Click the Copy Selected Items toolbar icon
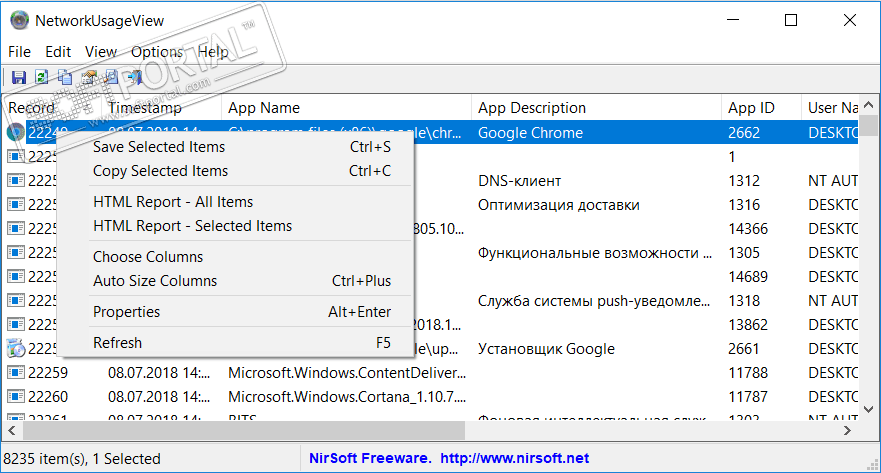 tap(65, 77)
